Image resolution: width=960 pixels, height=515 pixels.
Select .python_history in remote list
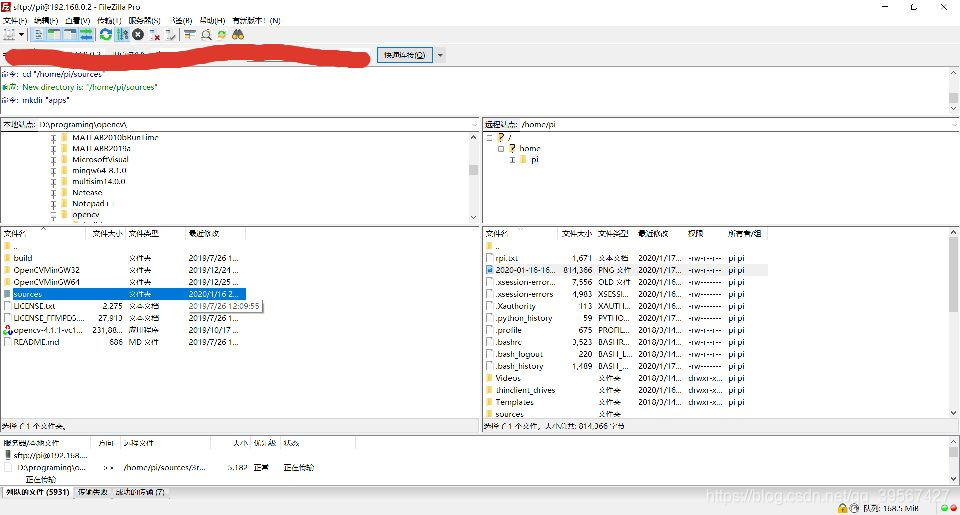coord(523,318)
